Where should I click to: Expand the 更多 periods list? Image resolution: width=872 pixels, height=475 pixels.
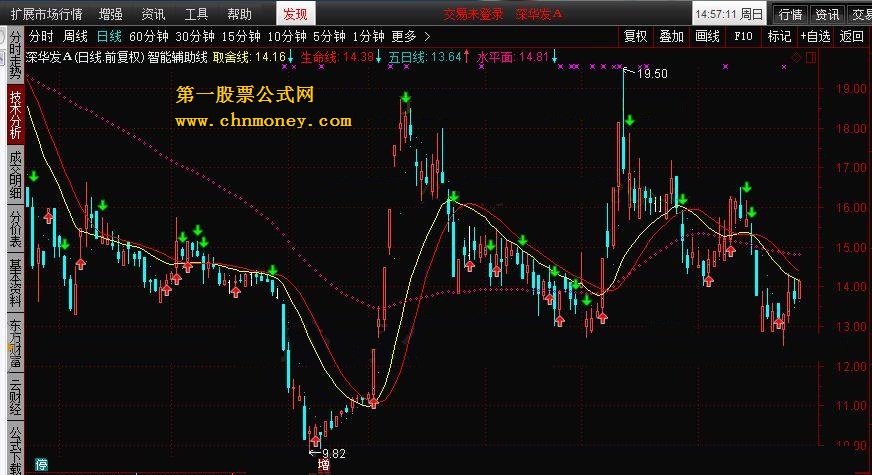click(410, 37)
